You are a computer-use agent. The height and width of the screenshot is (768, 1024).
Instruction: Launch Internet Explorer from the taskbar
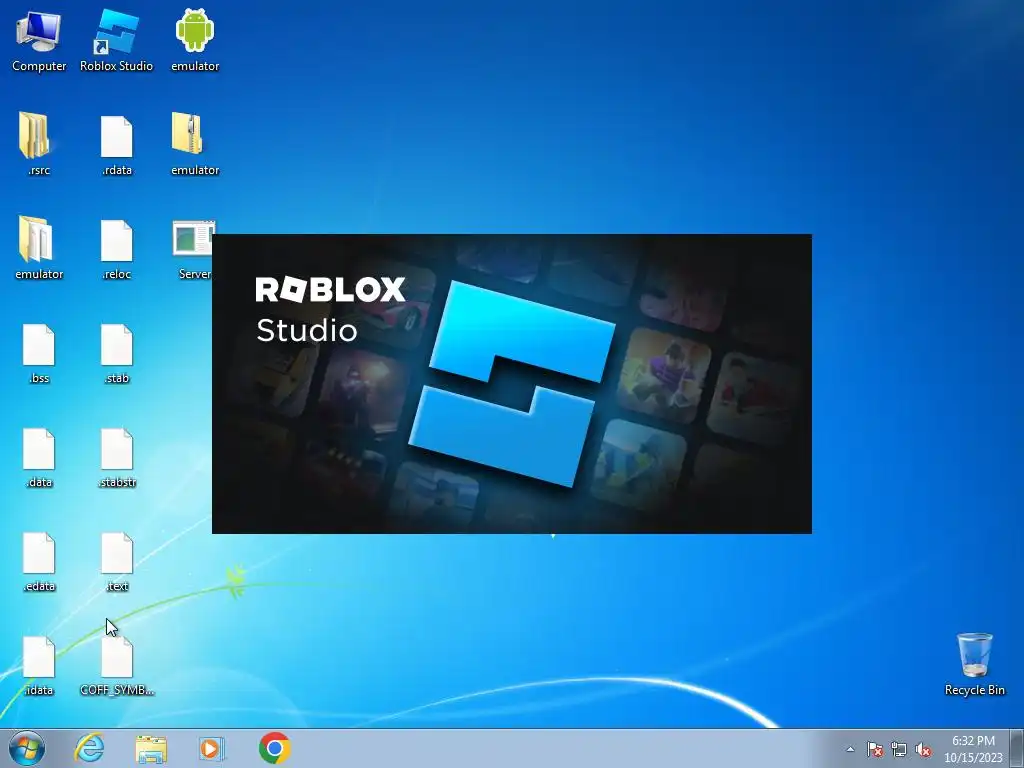tap(89, 748)
